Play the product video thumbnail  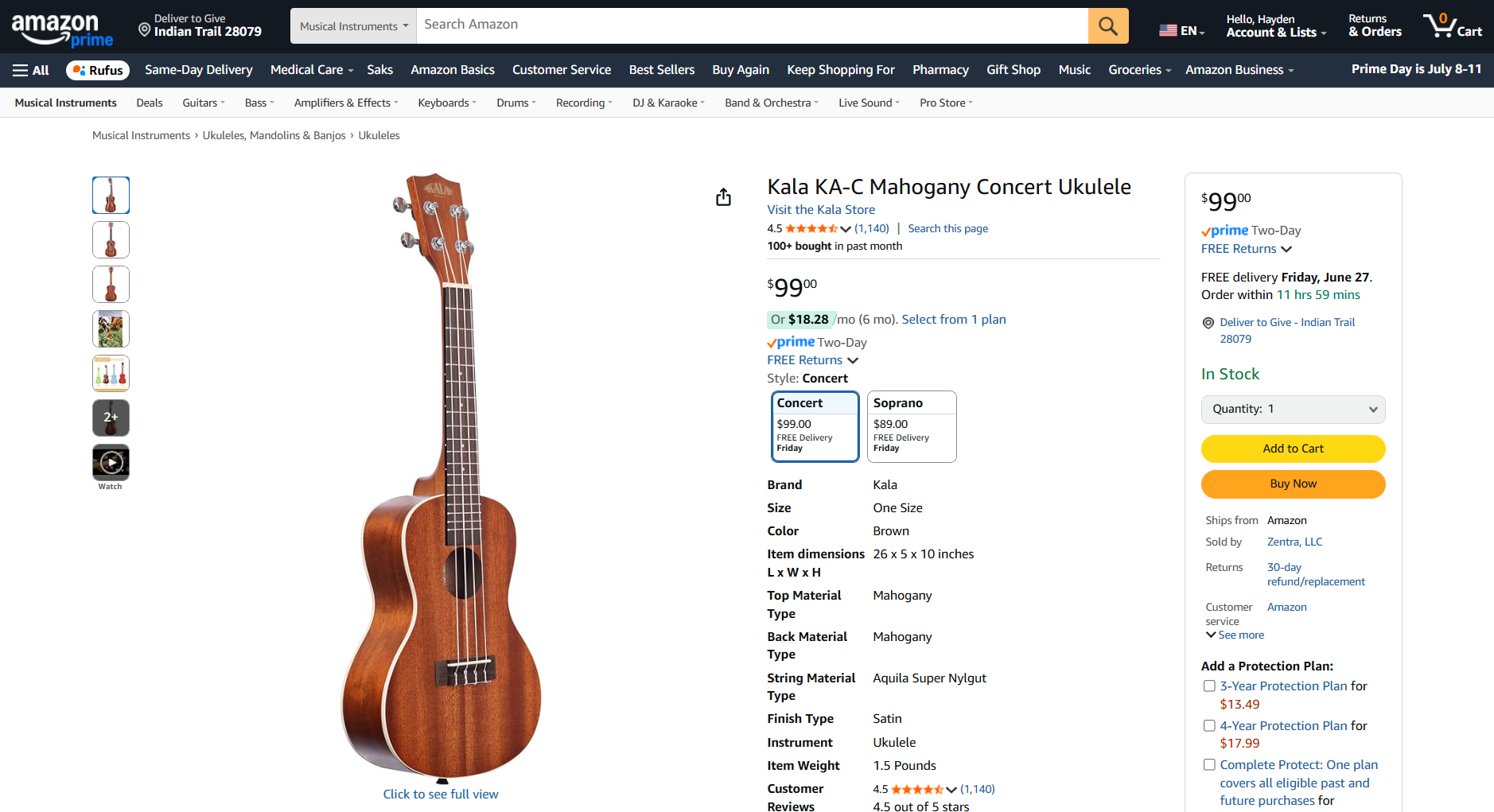point(111,462)
